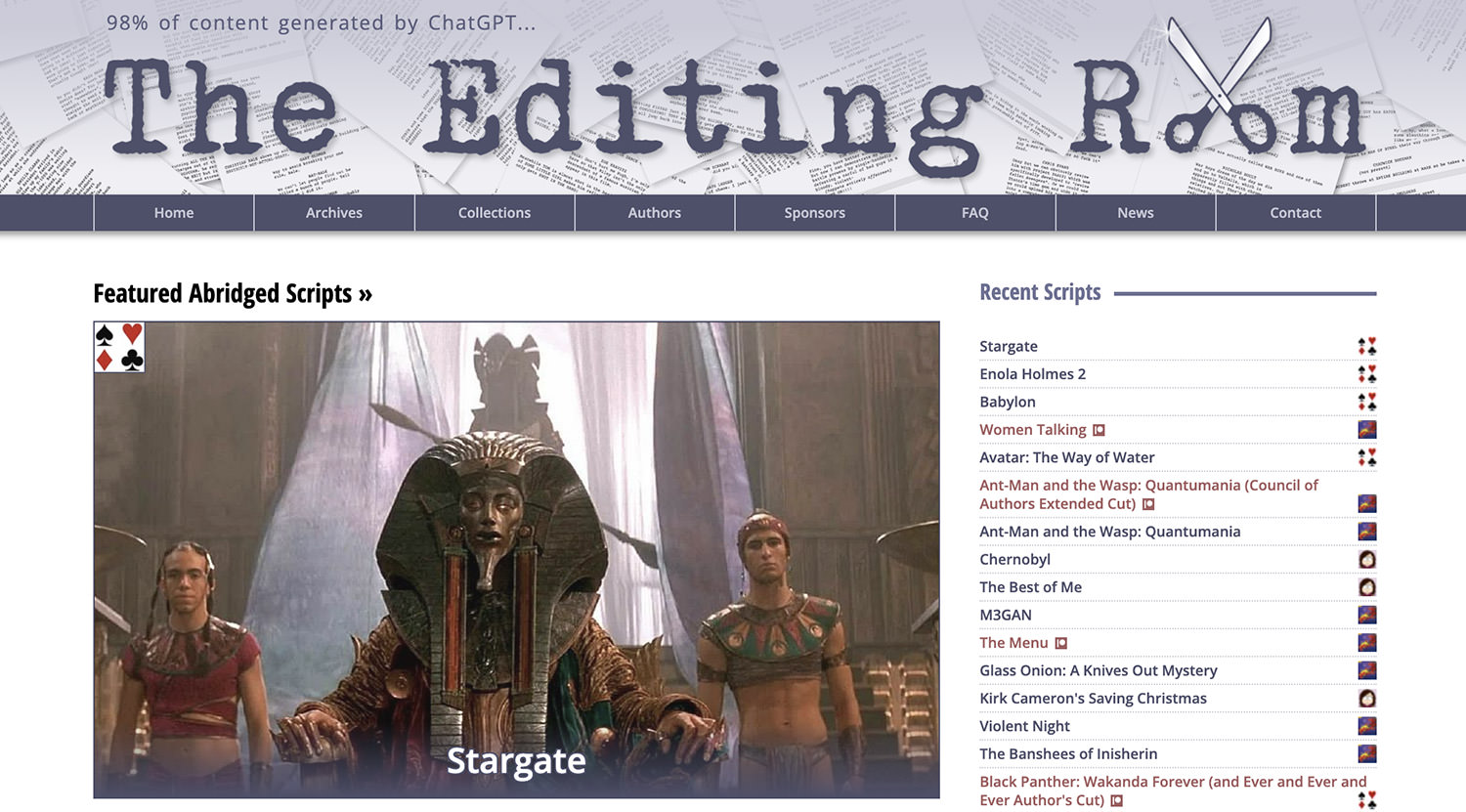Viewport: 1466px width, 812px height.
Task: Click the author avatar beside Women Talking
Action: click(x=1367, y=429)
